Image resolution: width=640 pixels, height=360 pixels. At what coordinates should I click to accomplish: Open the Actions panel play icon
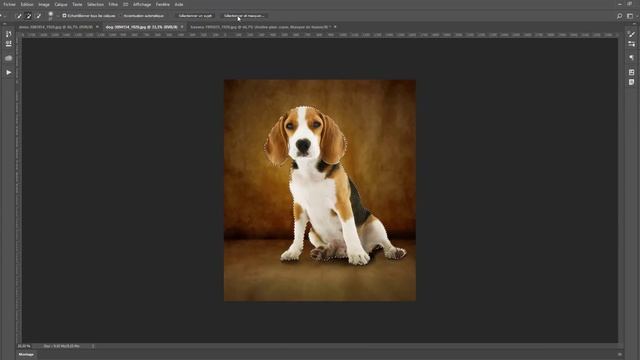(9, 72)
